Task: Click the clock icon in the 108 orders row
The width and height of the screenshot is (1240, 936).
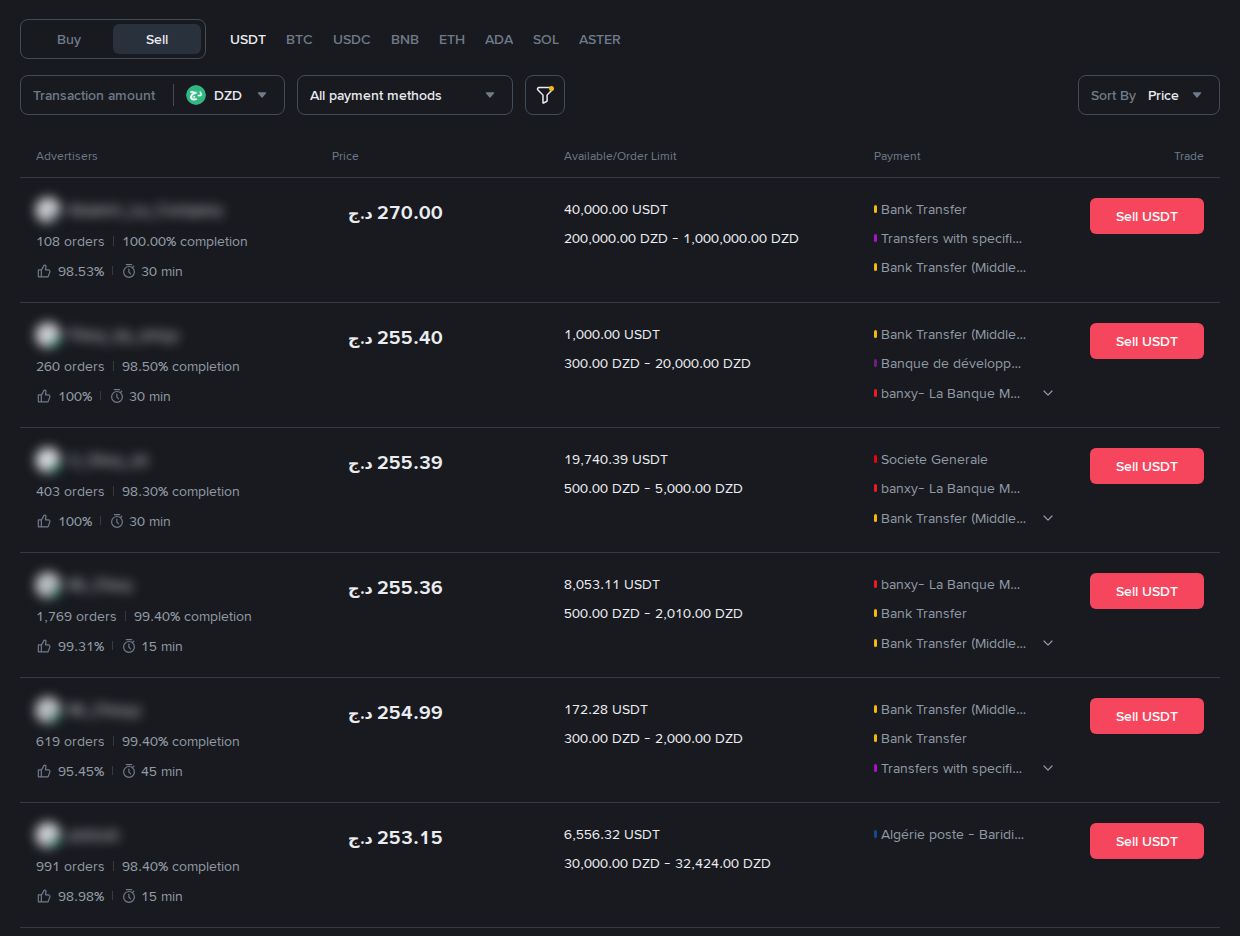Action: (x=129, y=271)
